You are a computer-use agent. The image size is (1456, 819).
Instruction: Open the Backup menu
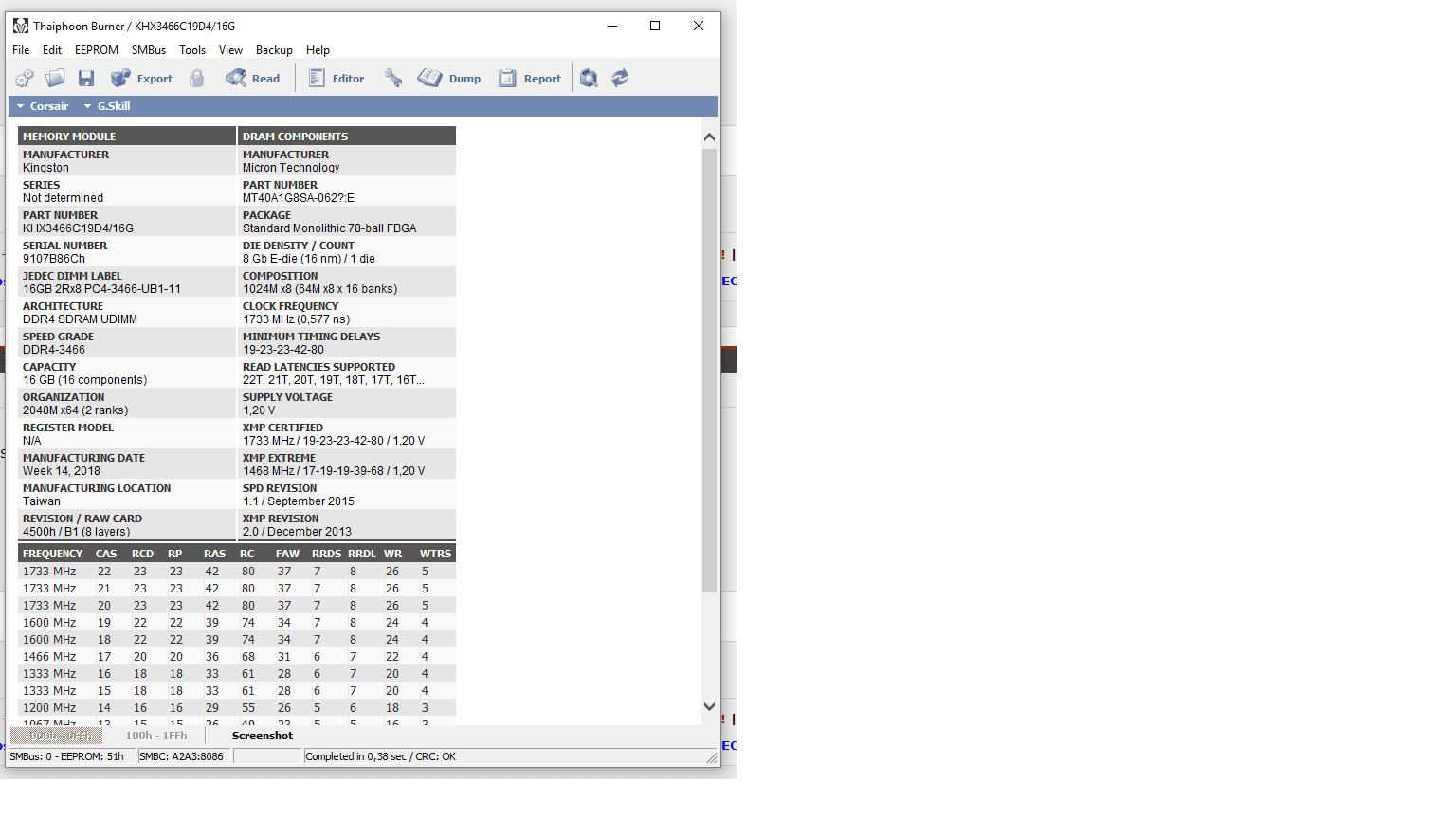[x=274, y=50]
